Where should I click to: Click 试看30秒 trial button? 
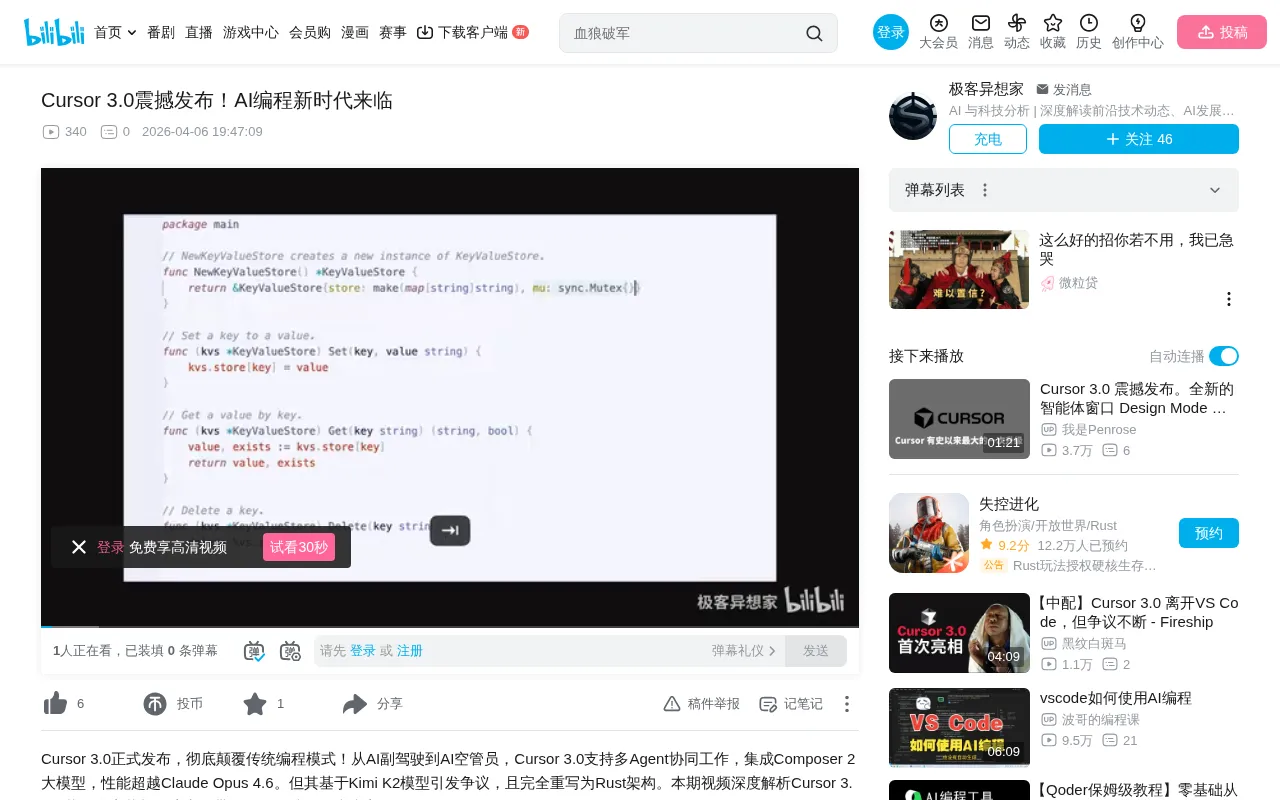tap(299, 547)
